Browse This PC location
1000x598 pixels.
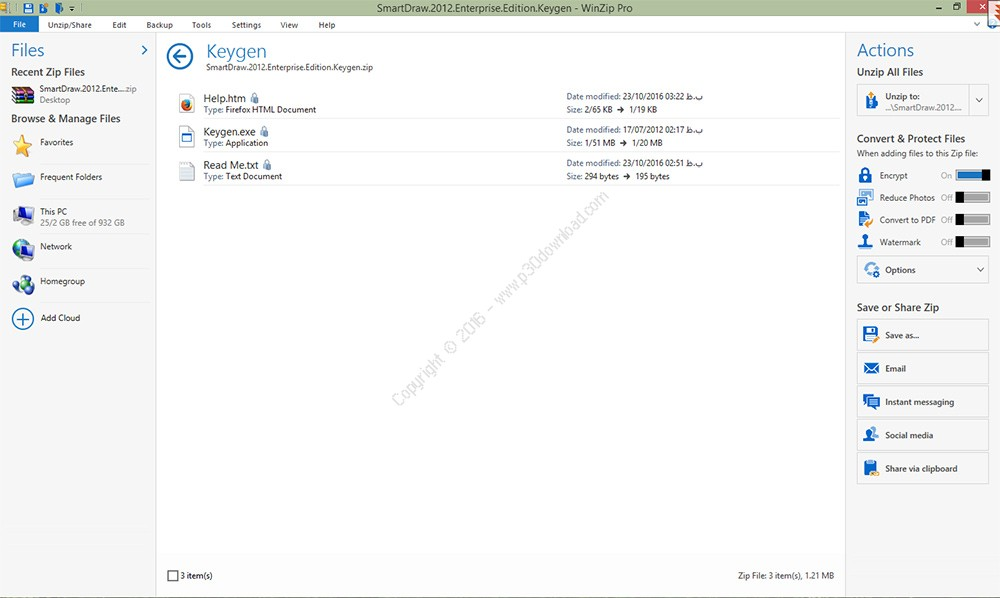click(x=82, y=217)
